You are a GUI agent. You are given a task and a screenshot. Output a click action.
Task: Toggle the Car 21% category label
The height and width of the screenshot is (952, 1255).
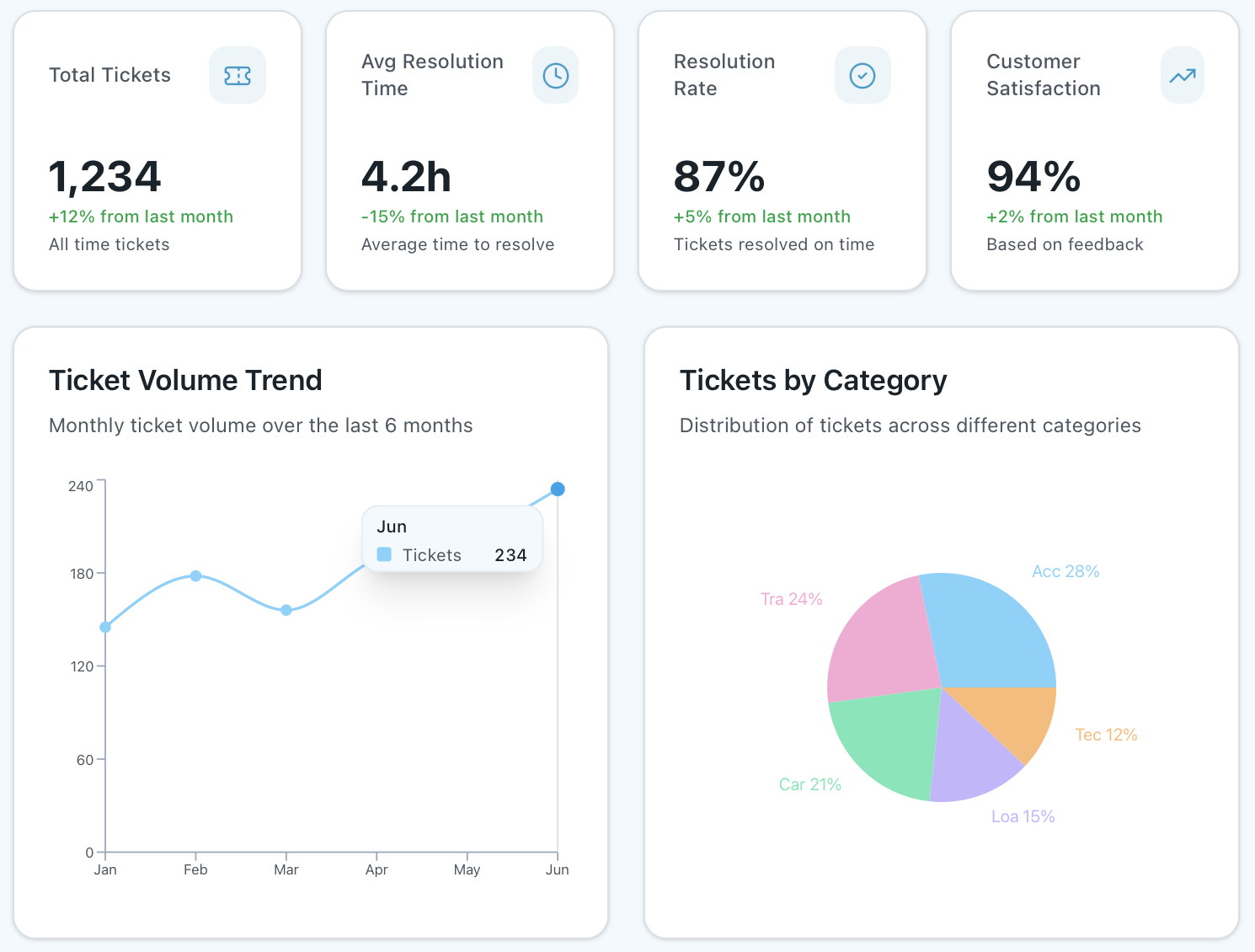[809, 784]
